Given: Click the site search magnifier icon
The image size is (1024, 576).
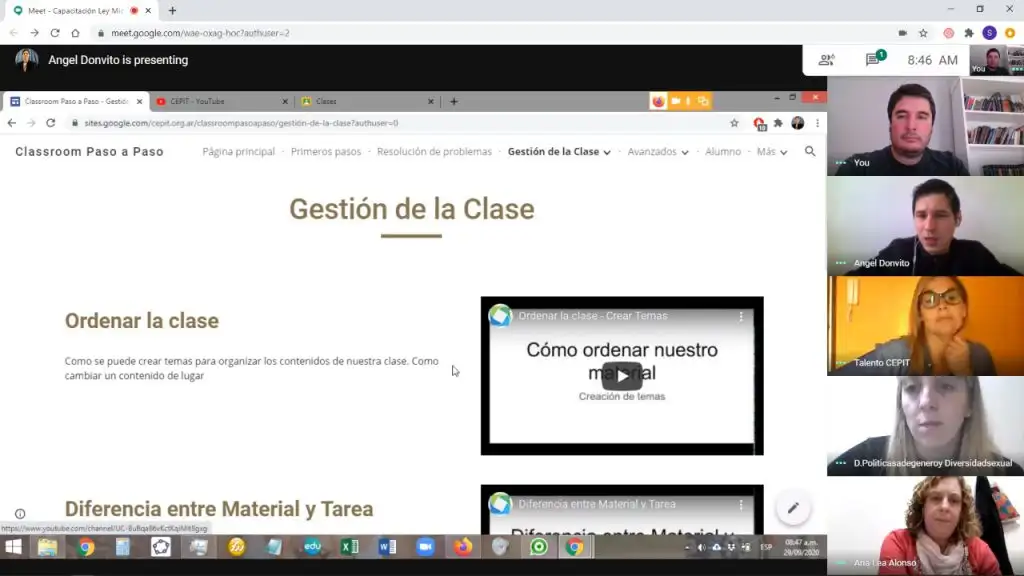Looking at the screenshot, I should 810,152.
